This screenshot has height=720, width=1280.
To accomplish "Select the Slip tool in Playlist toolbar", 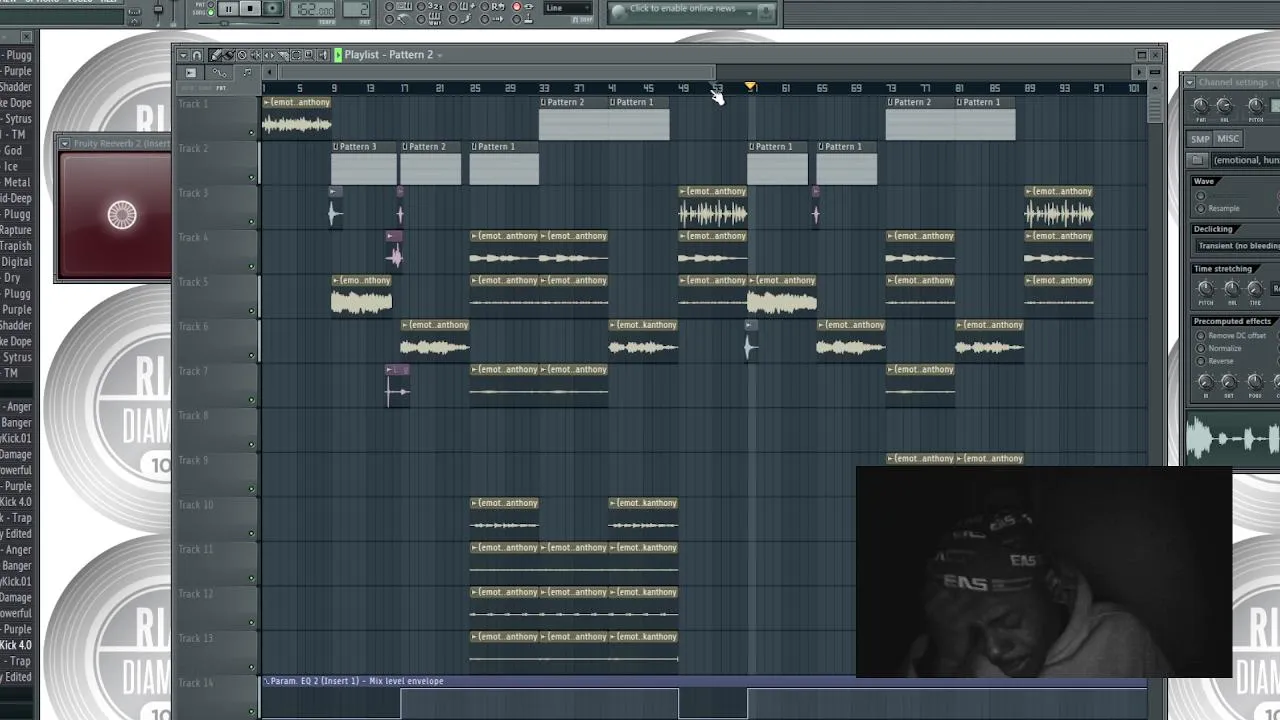I will (x=269, y=55).
